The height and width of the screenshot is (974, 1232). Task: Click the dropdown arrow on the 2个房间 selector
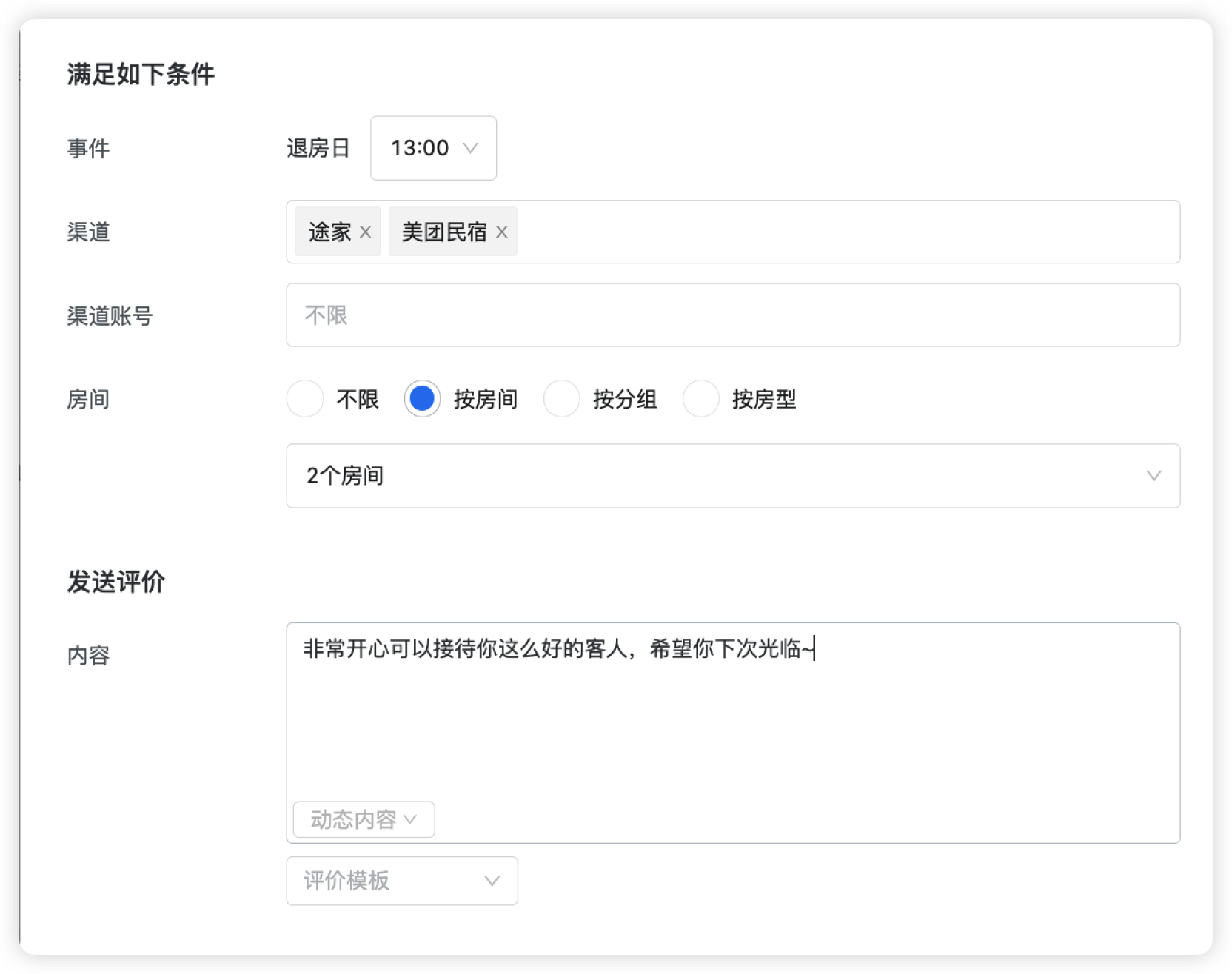pyautogui.click(x=1154, y=476)
